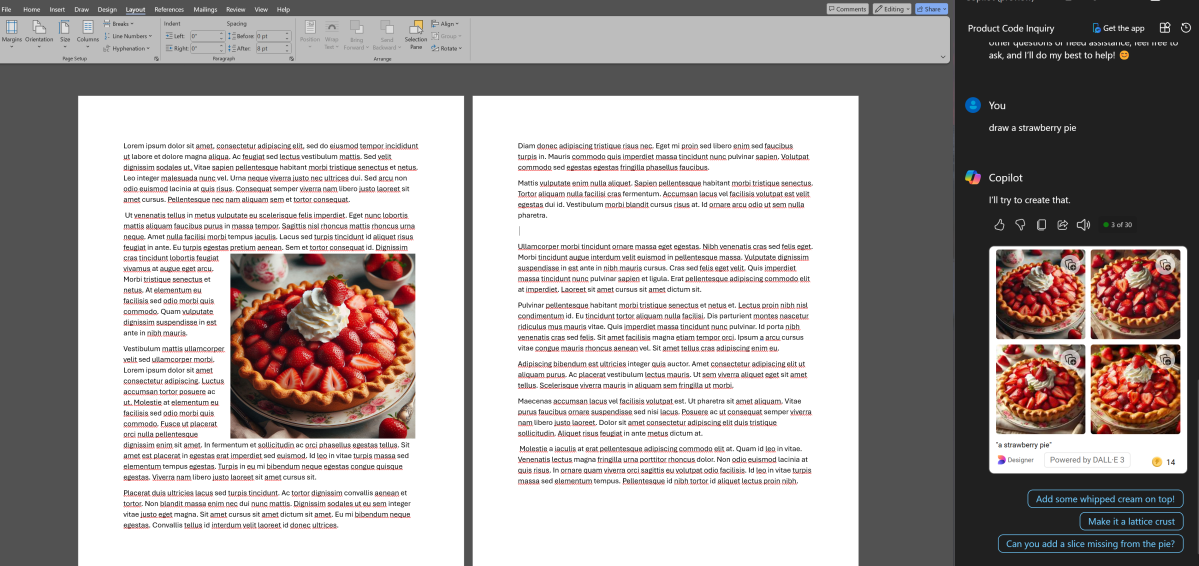Select the bottom-left generated pie thumbnail
The image size is (1199, 566).
tap(1040, 389)
